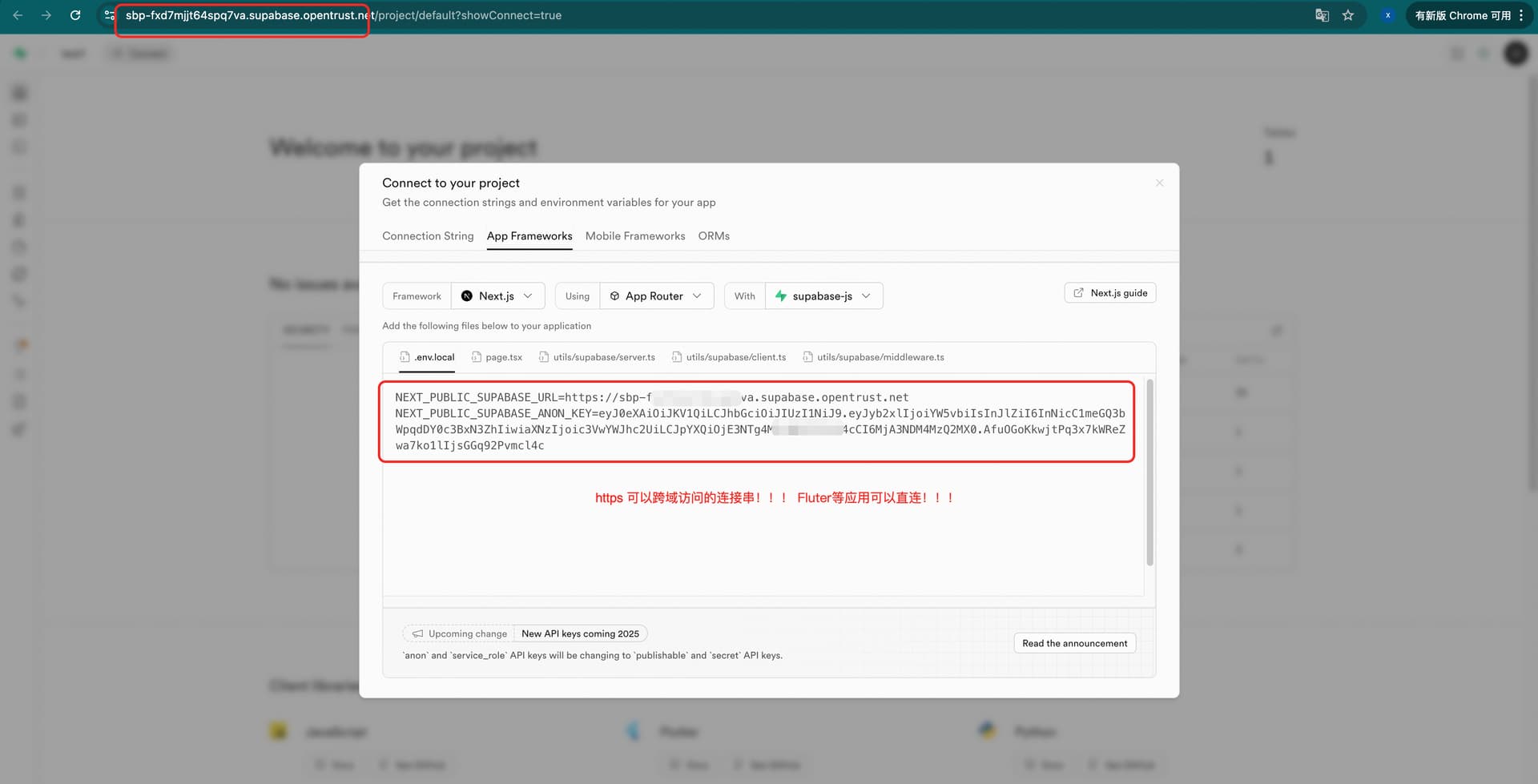Open the supabase-js library dropdown
This screenshot has width=1538, height=784.
click(823, 296)
